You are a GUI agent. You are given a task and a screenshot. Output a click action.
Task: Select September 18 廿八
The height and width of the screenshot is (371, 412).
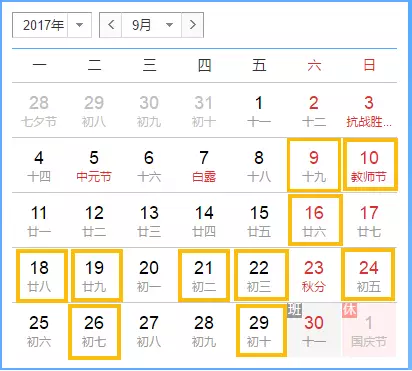coord(41,275)
